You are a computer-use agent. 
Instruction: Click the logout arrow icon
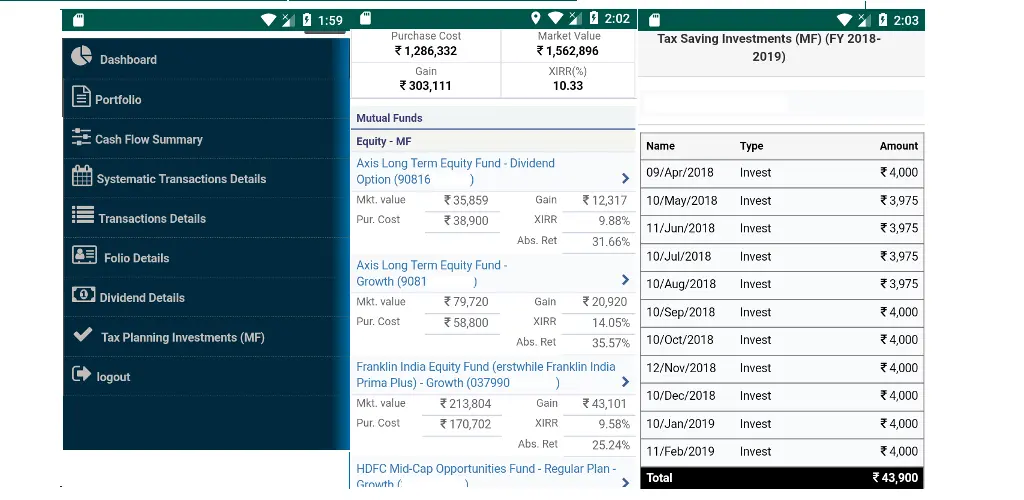pos(81,373)
